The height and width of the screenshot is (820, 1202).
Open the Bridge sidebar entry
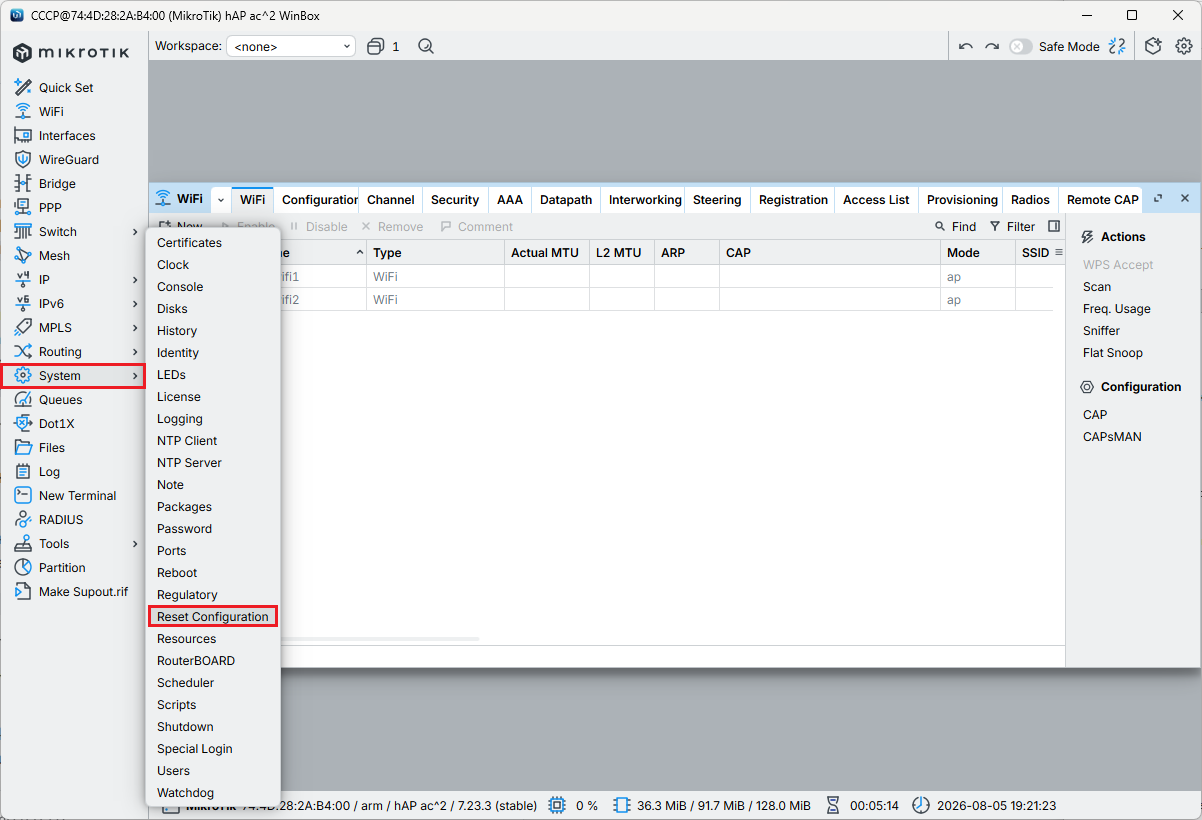pyautogui.click(x=57, y=184)
